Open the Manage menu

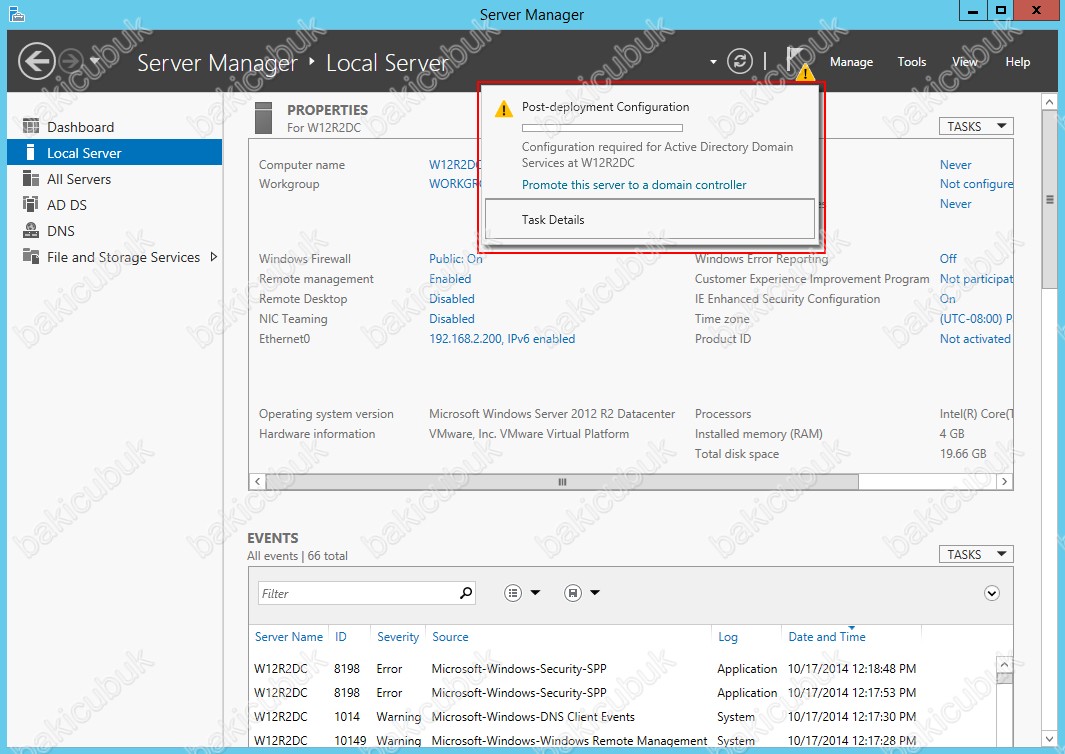pos(851,62)
